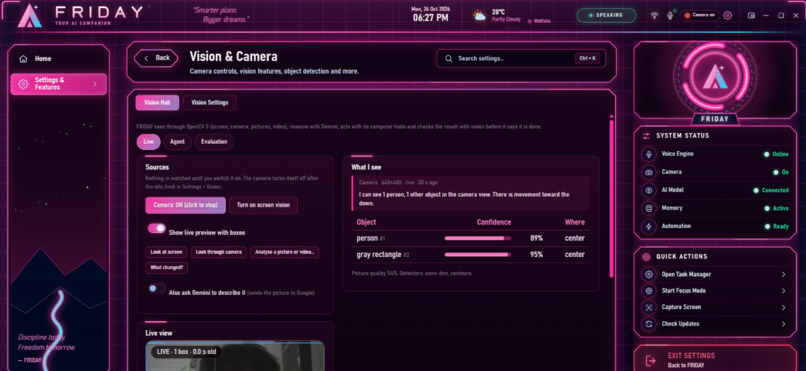Click the Exit Settings door icon
Viewport: 806px width, 371px height.
click(650, 360)
